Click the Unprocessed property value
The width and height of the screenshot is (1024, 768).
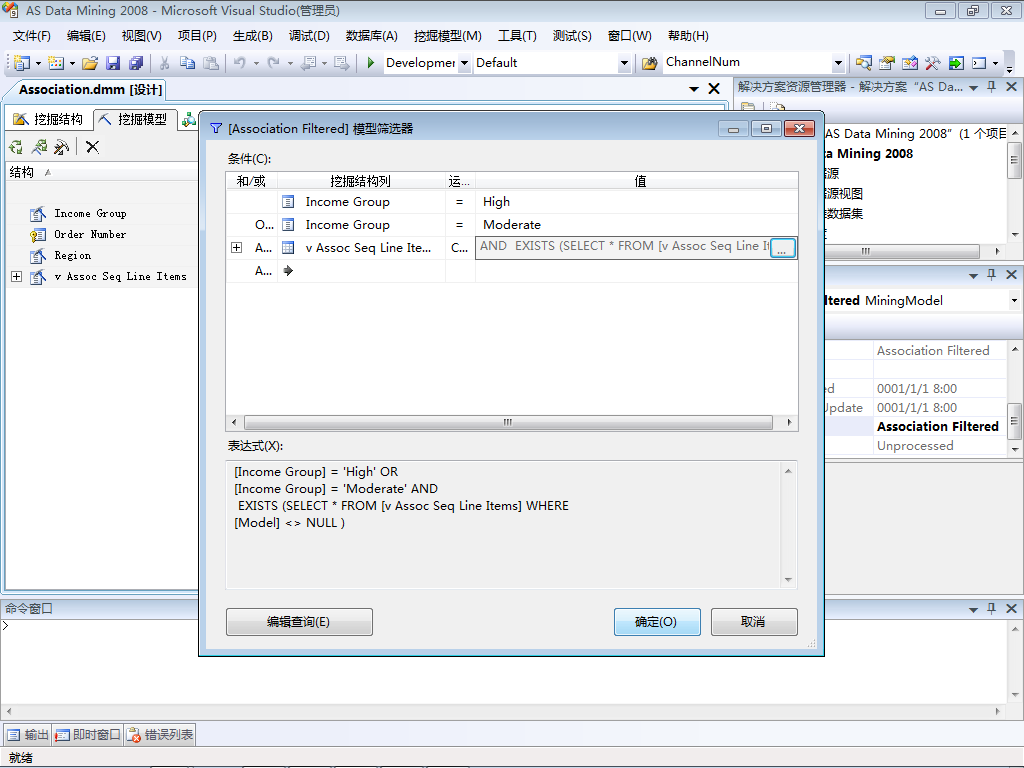click(x=915, y=445)
